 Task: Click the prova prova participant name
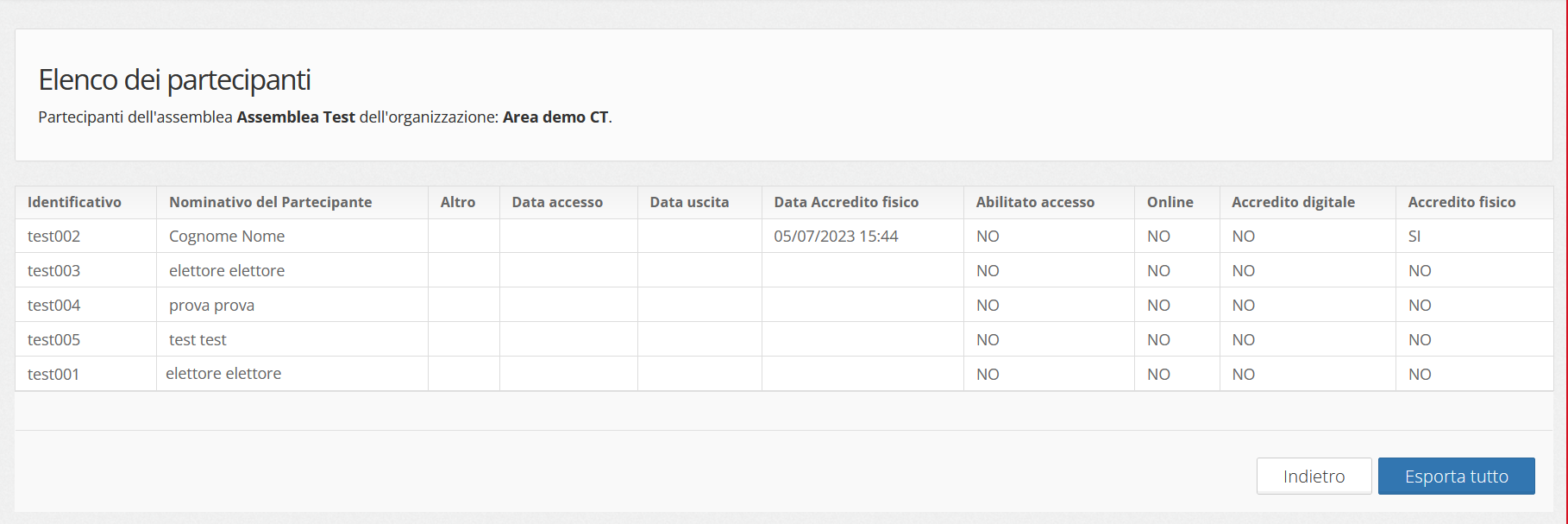pyautogui.click(x=211, y=305)
